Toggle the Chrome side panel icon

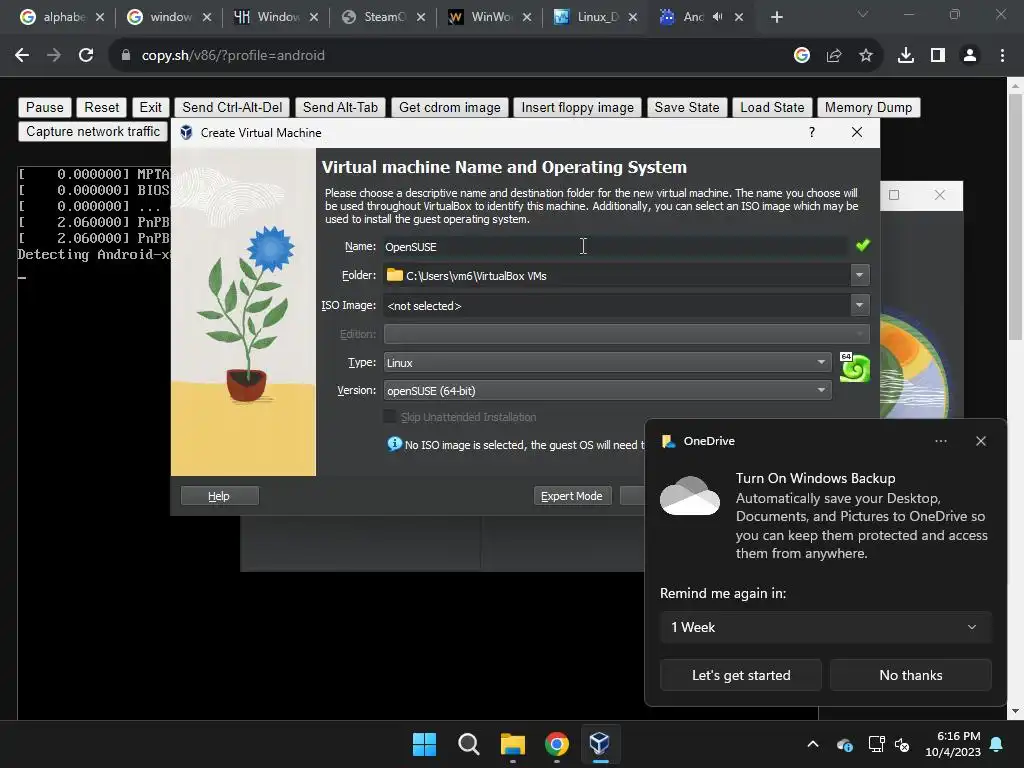[x=938, y=56]
